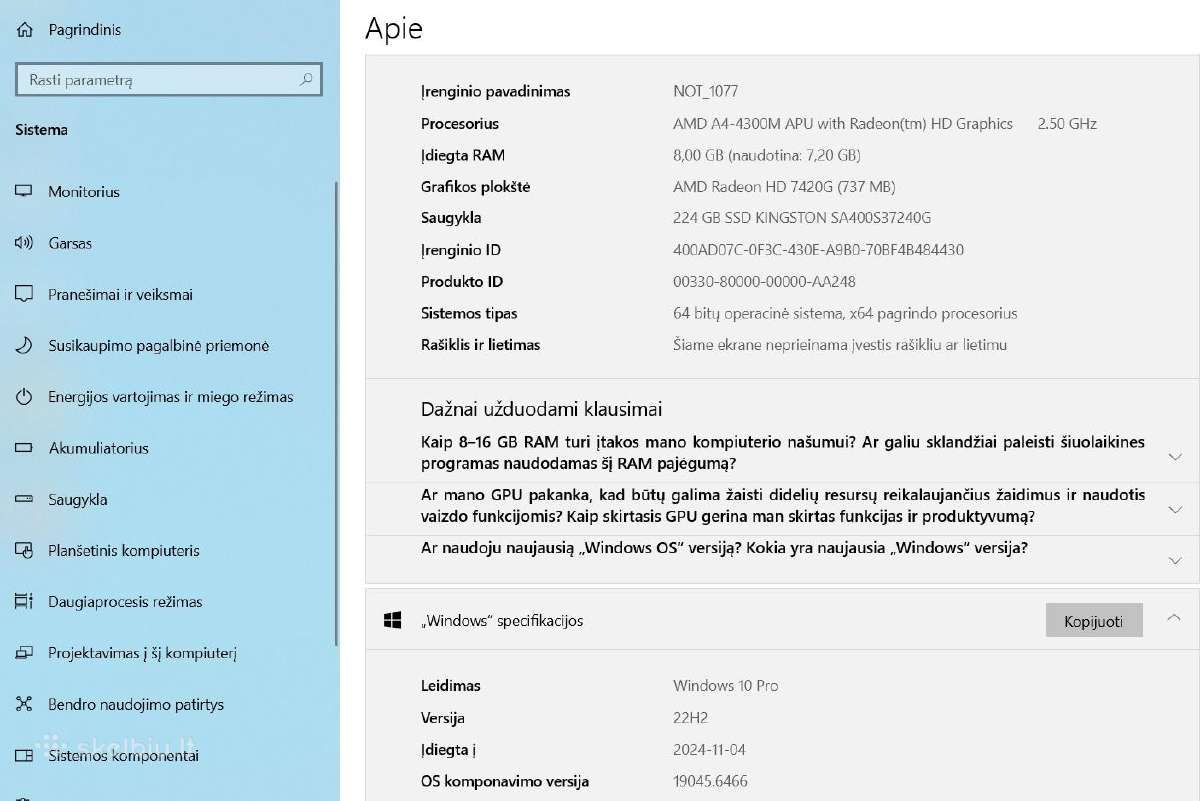Click the Sistema category heading

click(x=41, y=130)
